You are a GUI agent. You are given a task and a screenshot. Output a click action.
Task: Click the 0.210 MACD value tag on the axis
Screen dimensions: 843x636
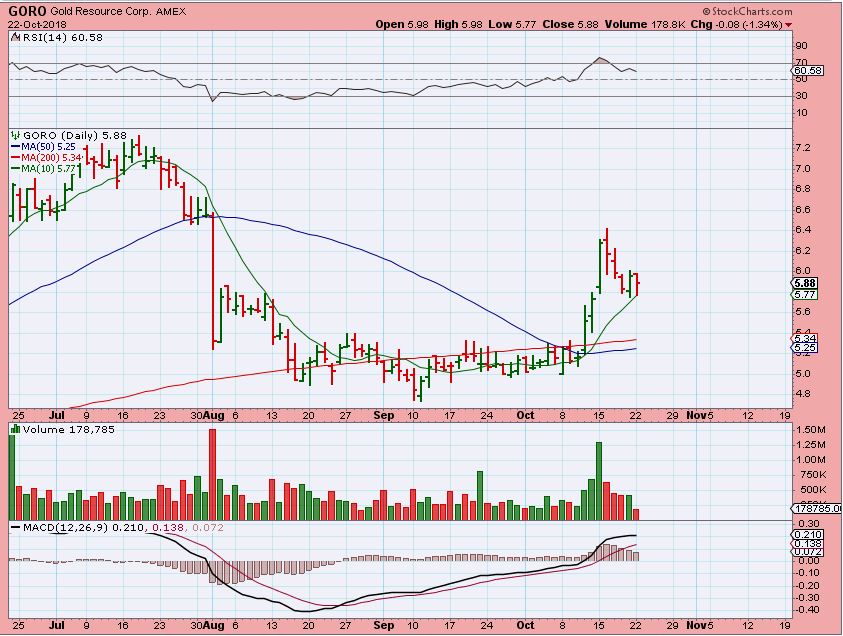(x=808, y=535)
